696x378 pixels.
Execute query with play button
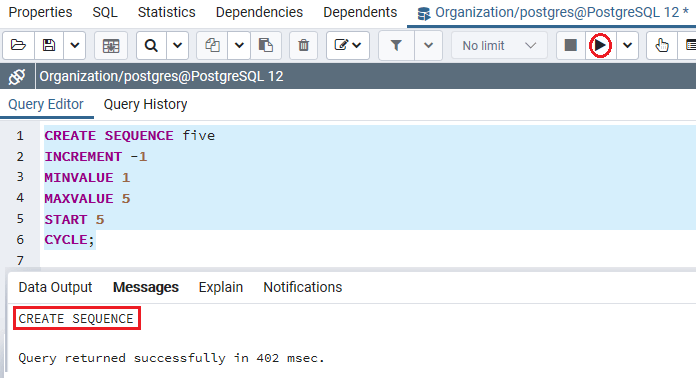[x=600, y=45]
